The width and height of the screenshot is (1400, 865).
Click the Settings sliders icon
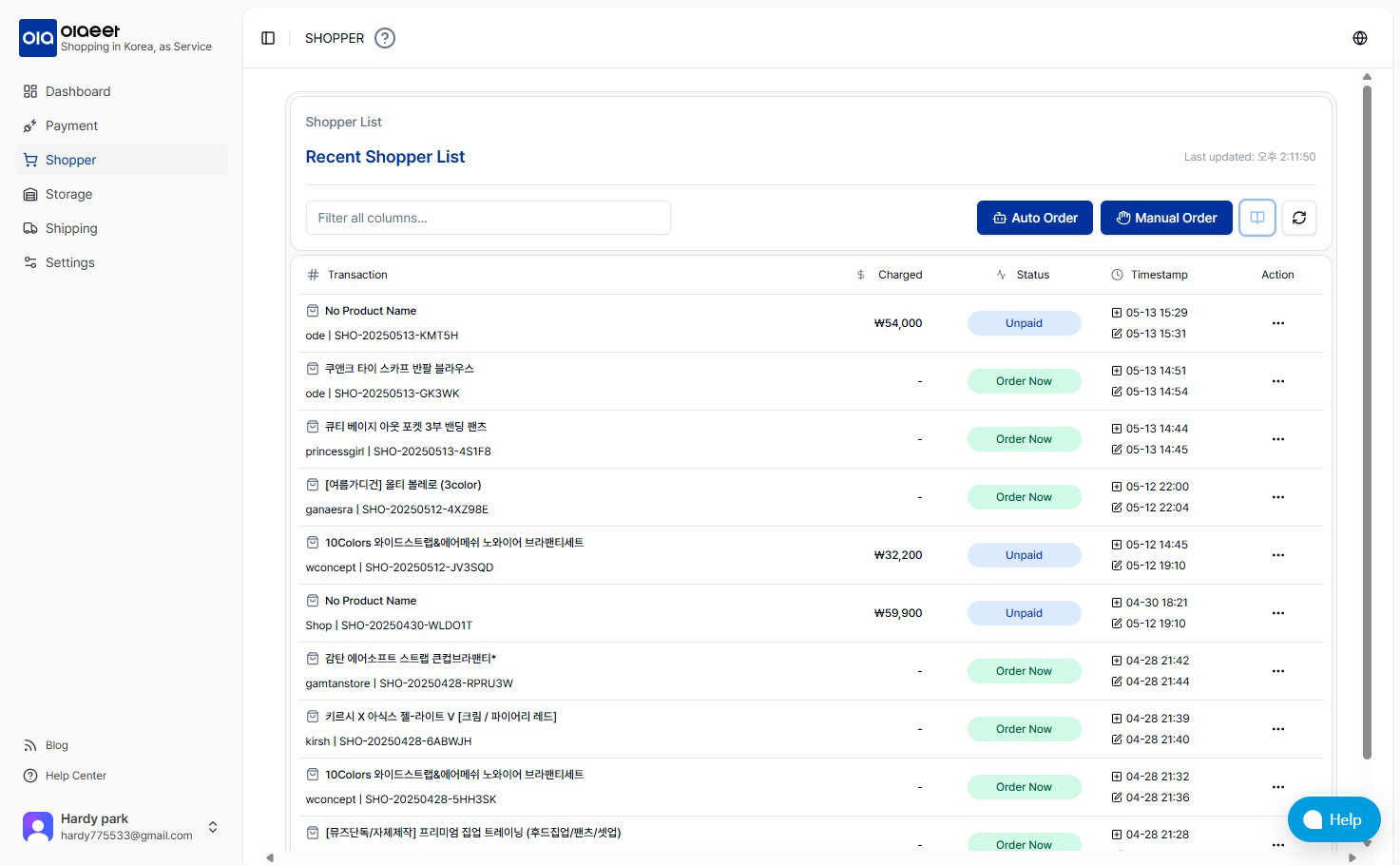pyautogui.click(x=30, y=262)
